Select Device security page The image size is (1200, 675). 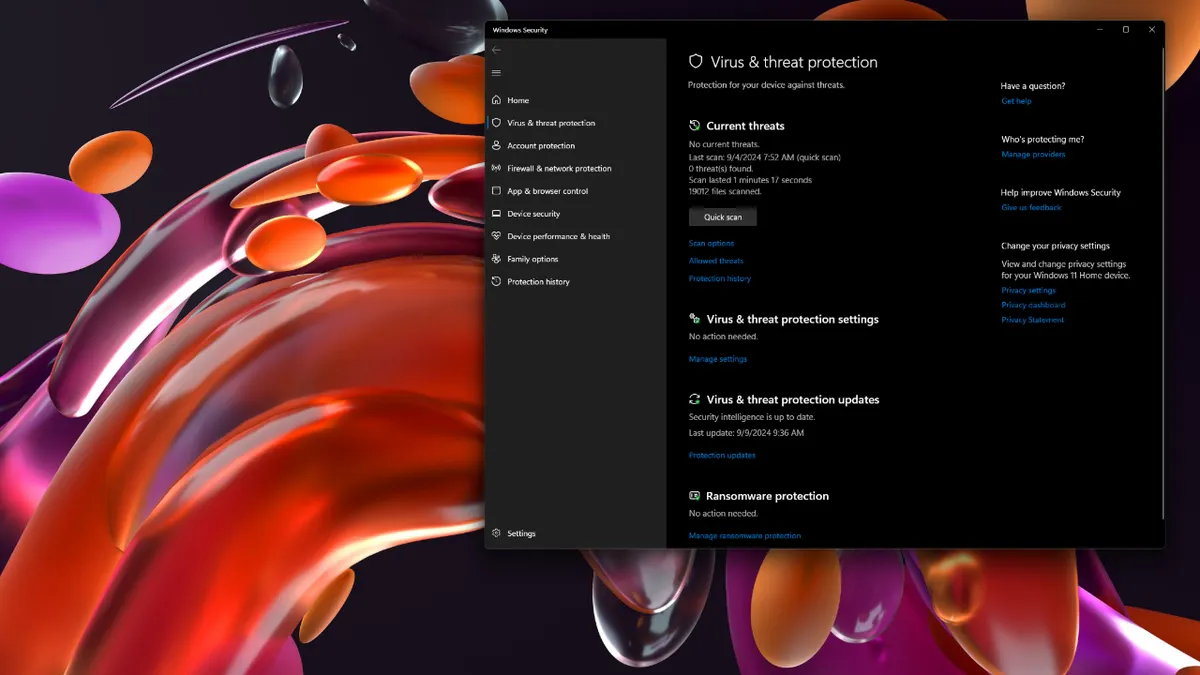534,214
